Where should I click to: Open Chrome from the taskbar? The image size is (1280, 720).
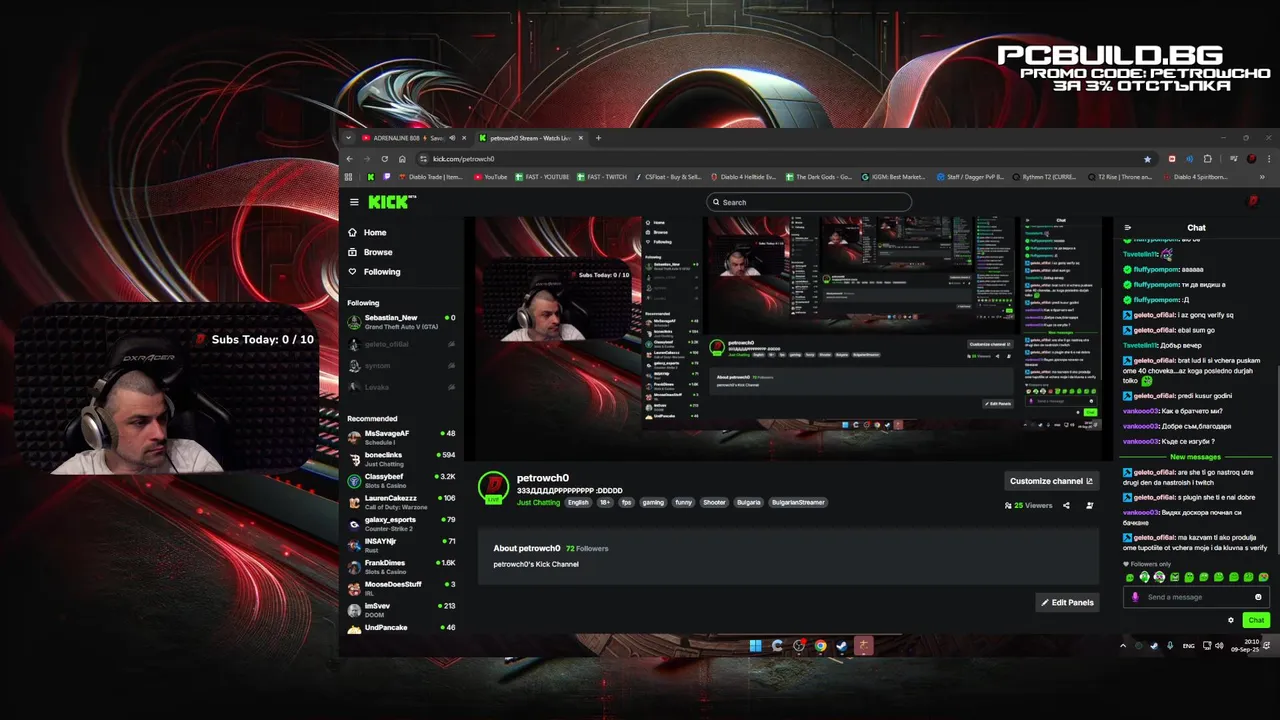click(820, 646)
